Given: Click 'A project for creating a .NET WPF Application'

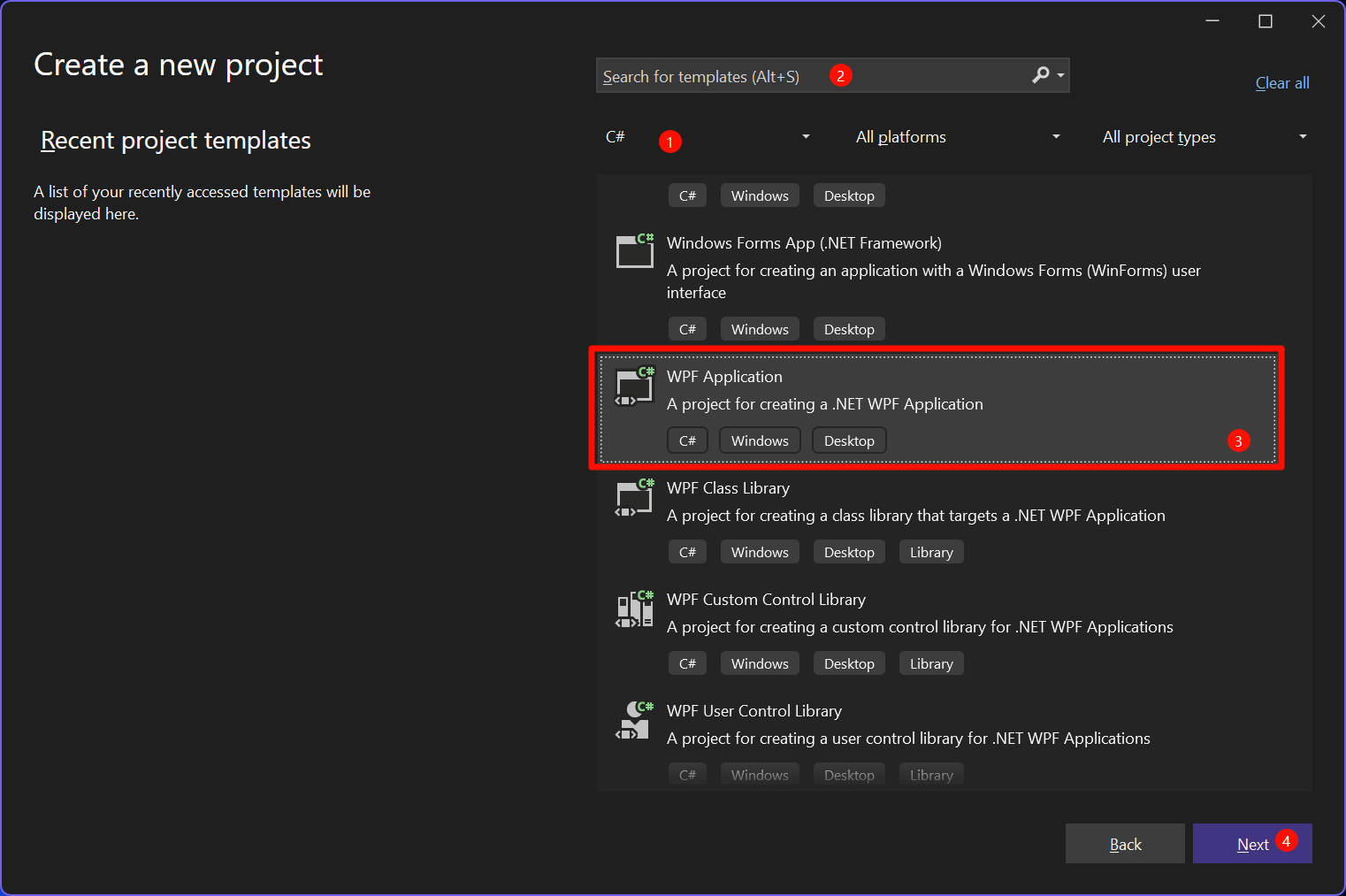Looking at the screenshot, I should pos(825,404).
